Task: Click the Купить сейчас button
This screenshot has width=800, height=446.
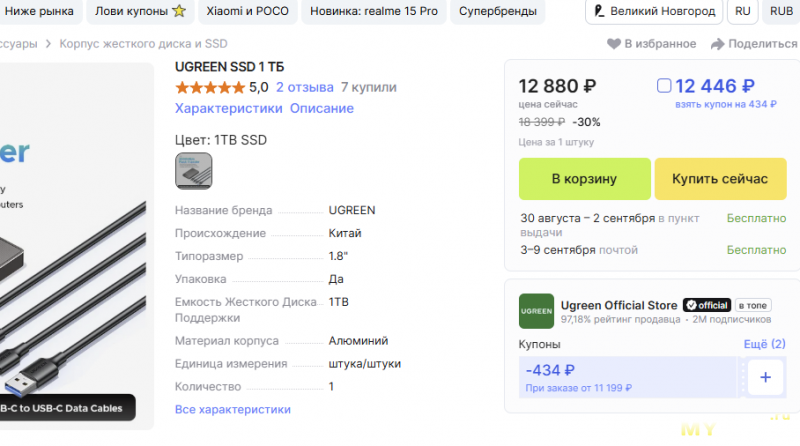Action: [x=720, y=179]
